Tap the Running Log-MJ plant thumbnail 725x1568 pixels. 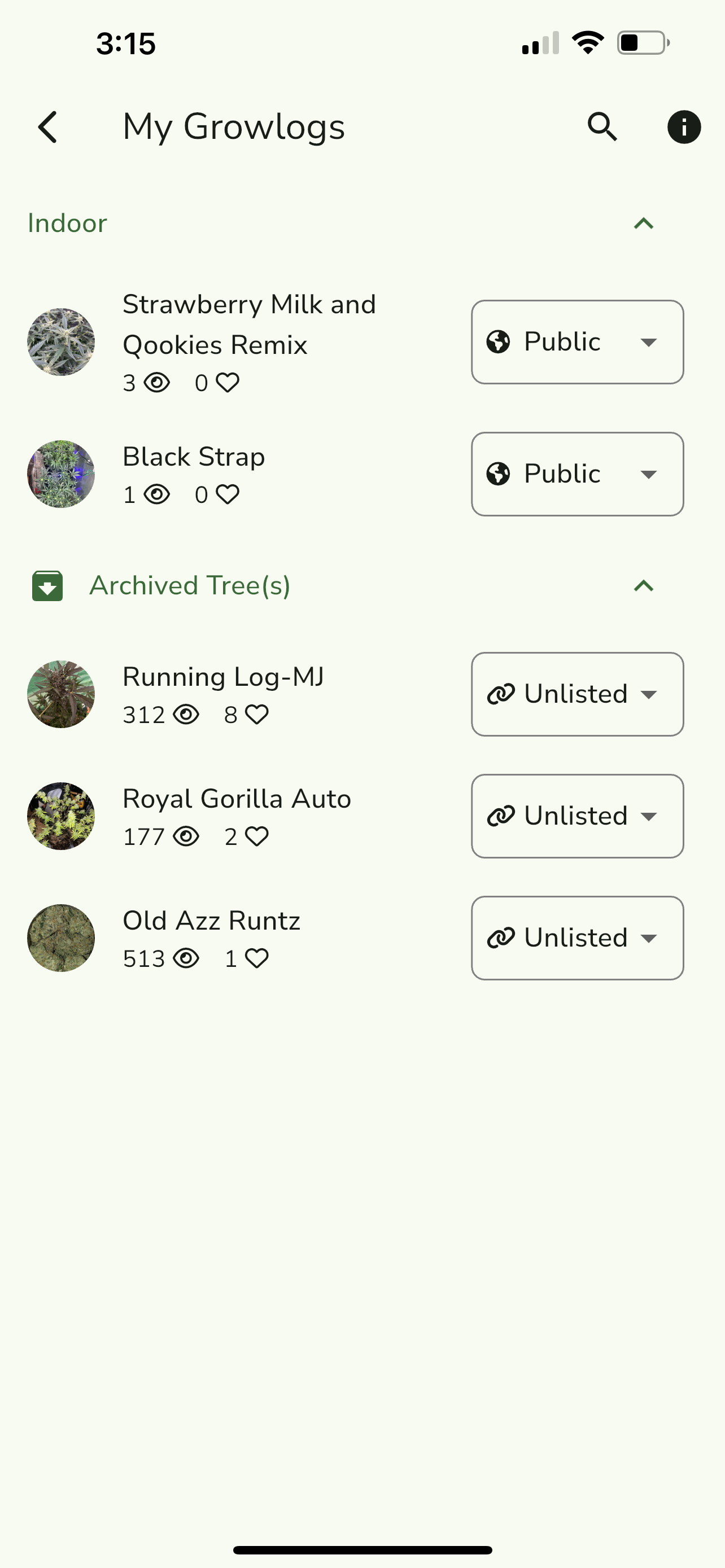pos(61,694)
